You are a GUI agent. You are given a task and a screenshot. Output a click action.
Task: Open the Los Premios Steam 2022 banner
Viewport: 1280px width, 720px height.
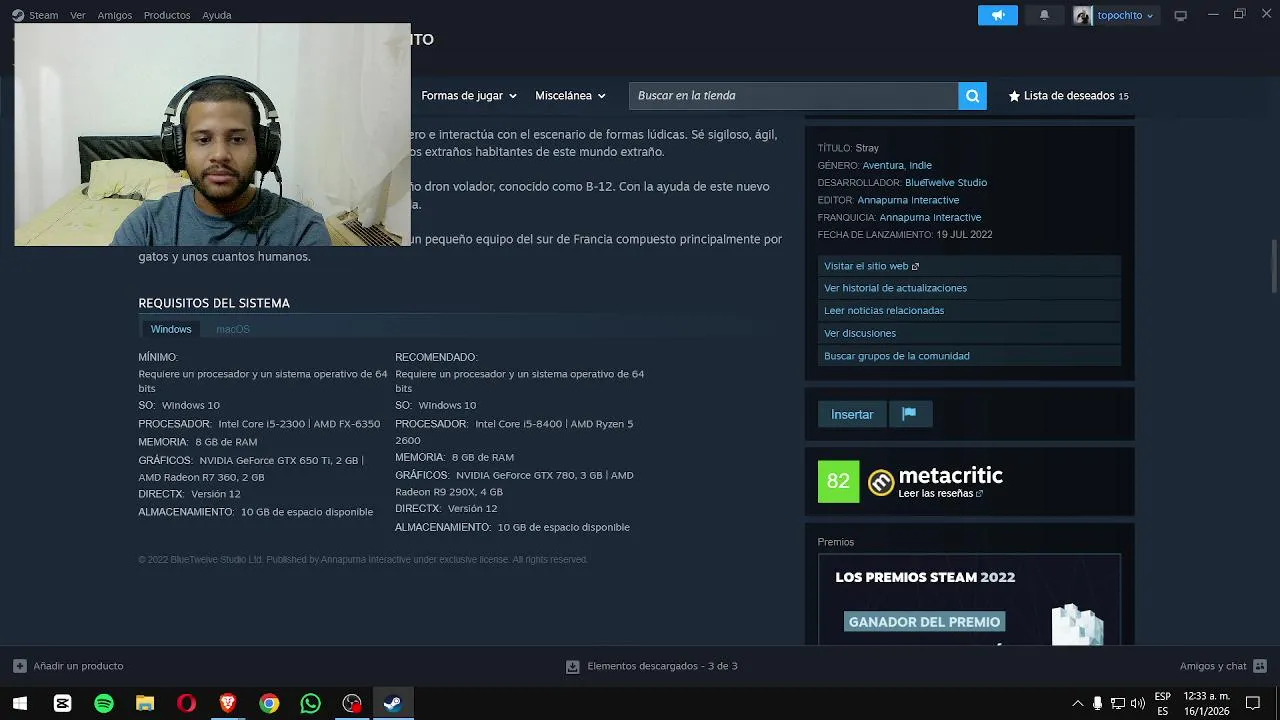(x=969, y=600)
